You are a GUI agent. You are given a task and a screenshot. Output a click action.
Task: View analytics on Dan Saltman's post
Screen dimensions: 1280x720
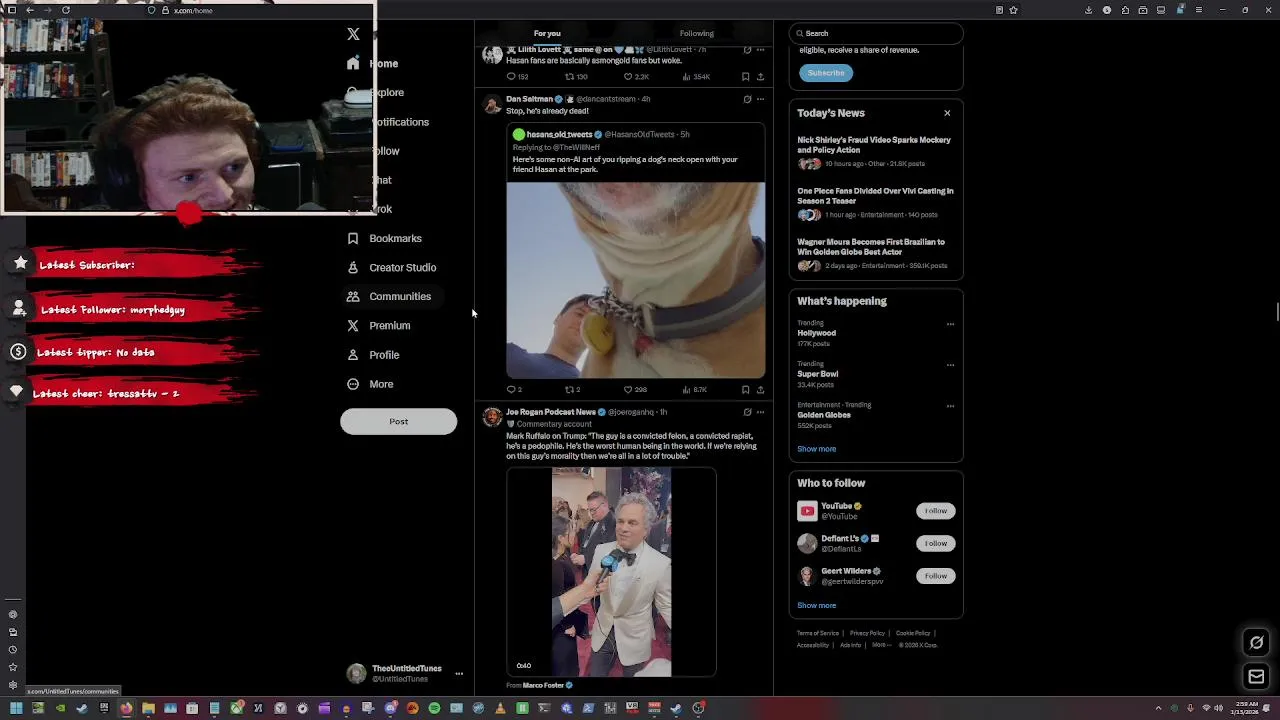point(695,389)
